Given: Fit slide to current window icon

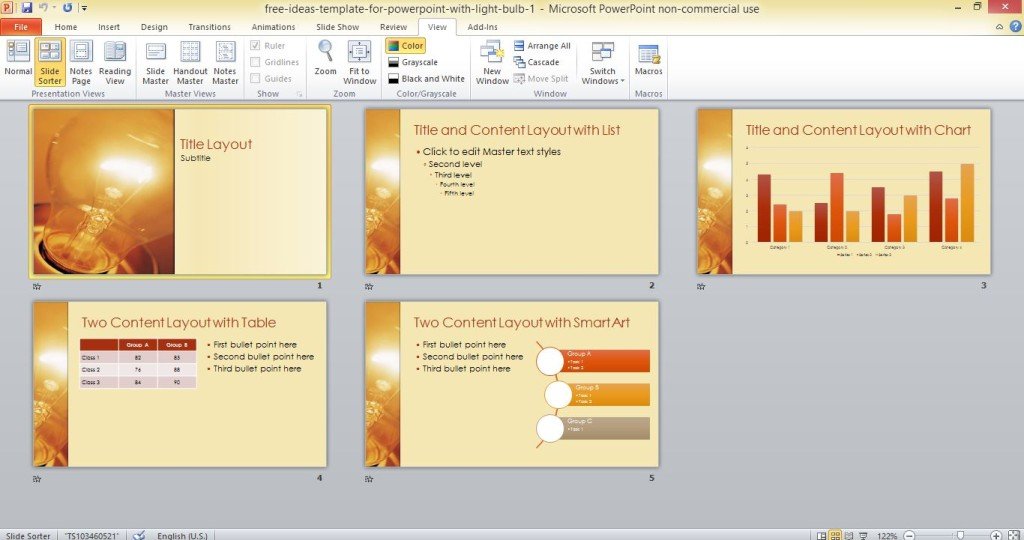Looking at the screenshot, I should (1014, 535).
